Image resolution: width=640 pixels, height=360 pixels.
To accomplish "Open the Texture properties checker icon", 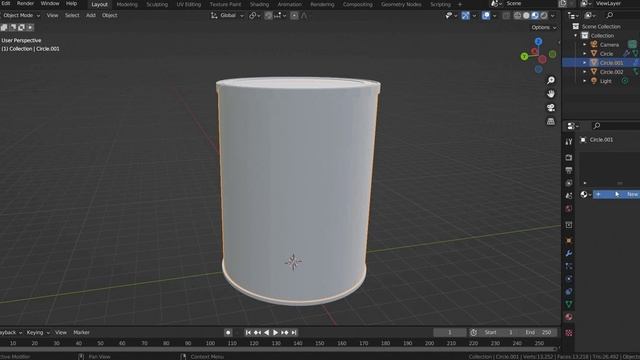I will 569,333.
